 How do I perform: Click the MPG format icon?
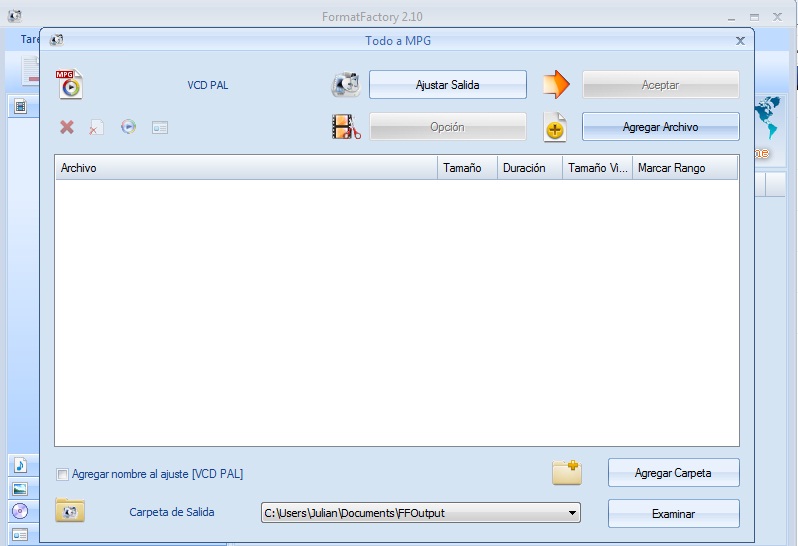pos(69,84)
